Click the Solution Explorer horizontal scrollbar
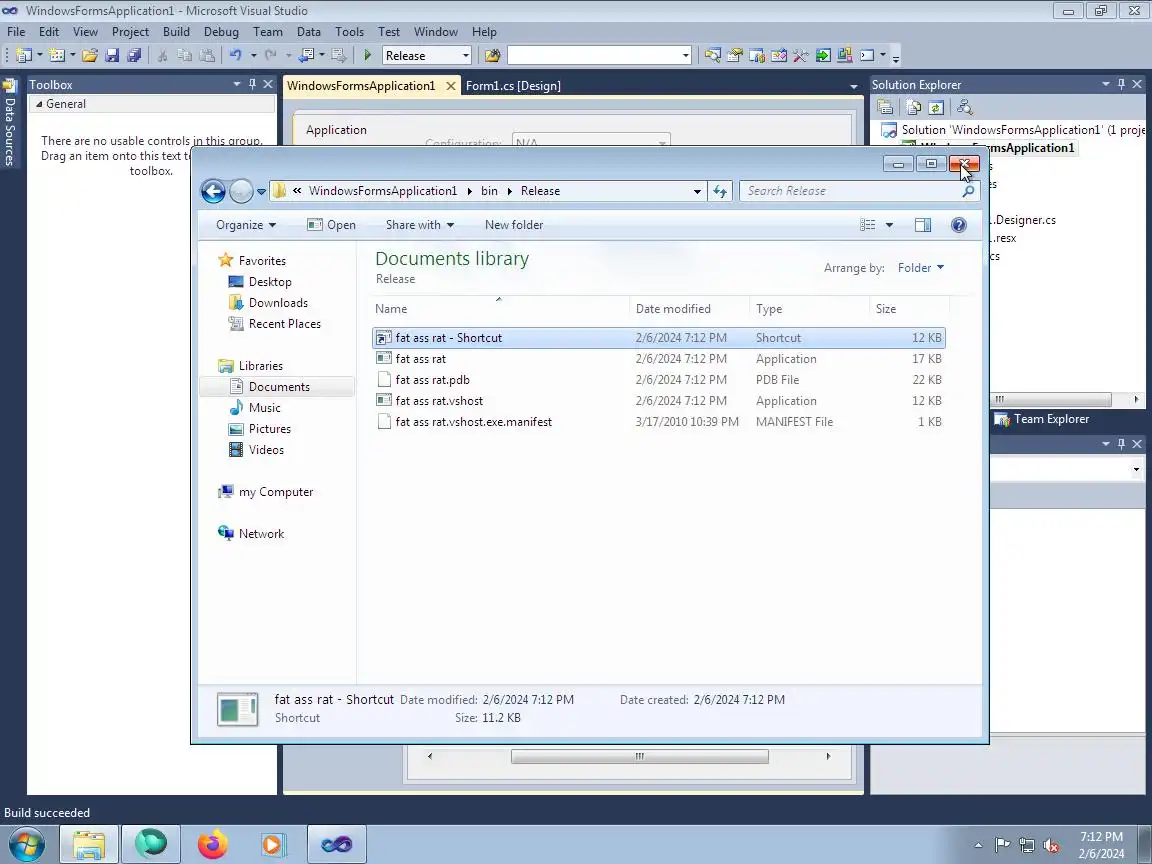 click(1051, 399)
